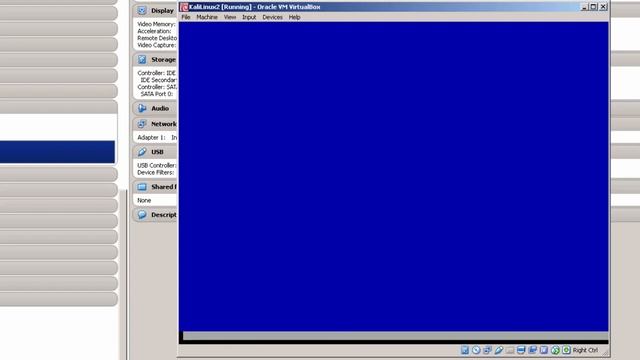Open the USB settings header link
This screenshot has width=640, height=360.
point(157,152)
